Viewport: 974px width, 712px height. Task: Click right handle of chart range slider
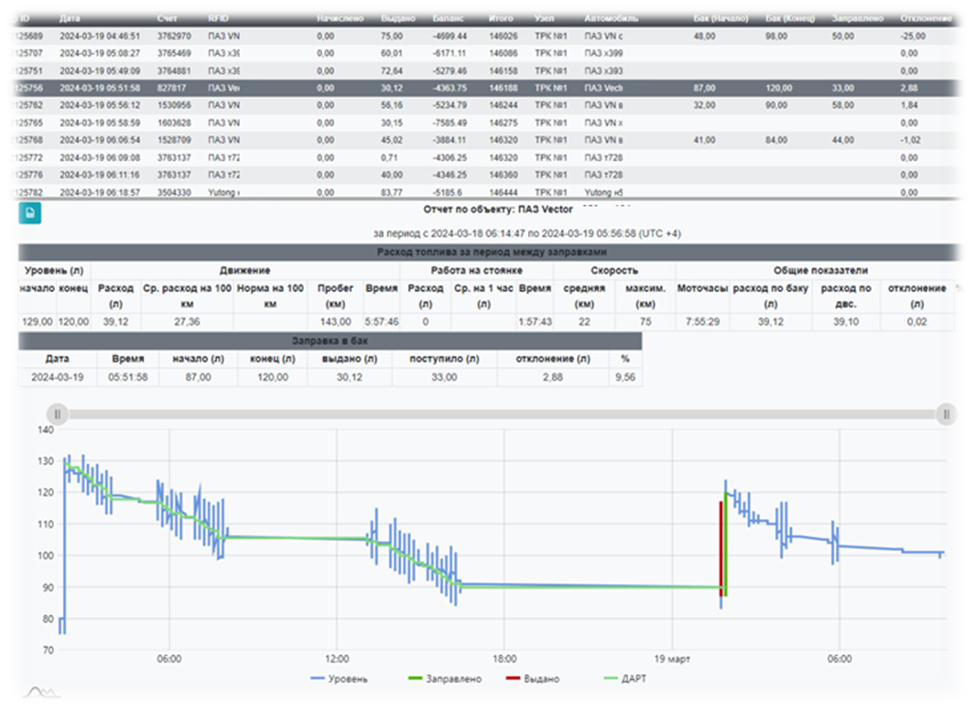click(946, 414)
